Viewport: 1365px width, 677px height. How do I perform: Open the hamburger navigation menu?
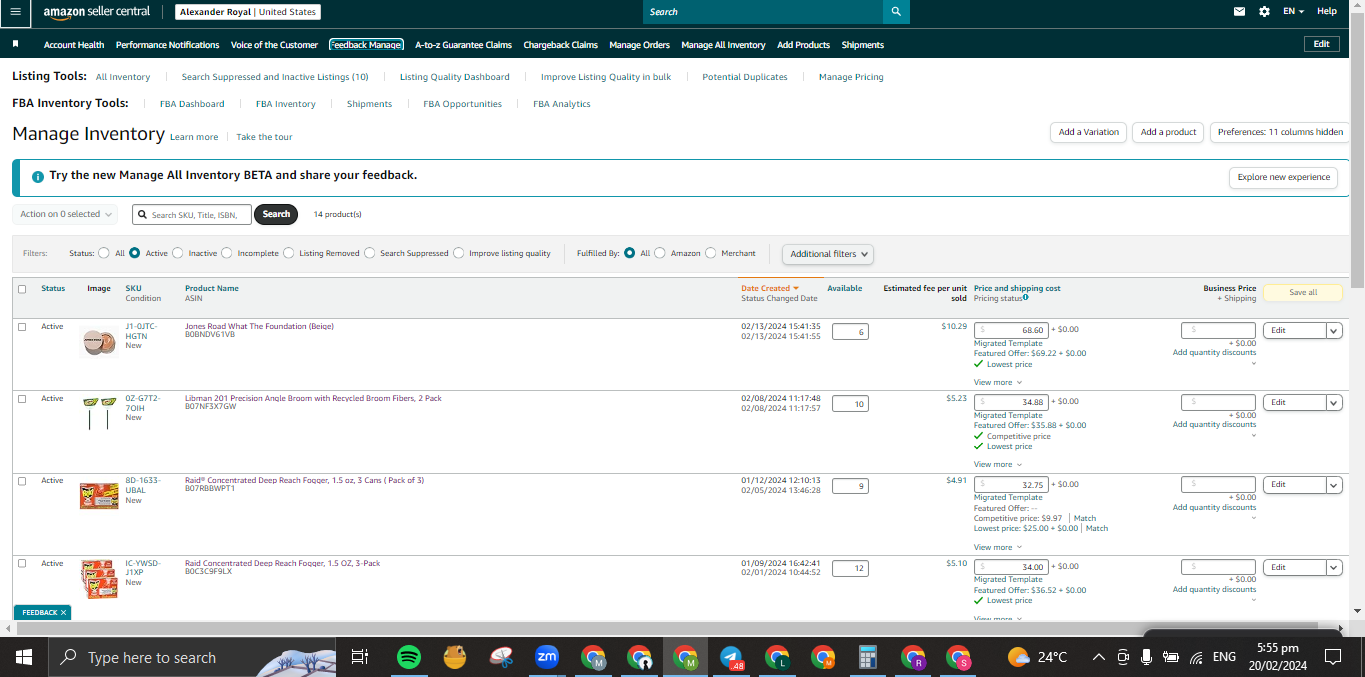(15, 12)
